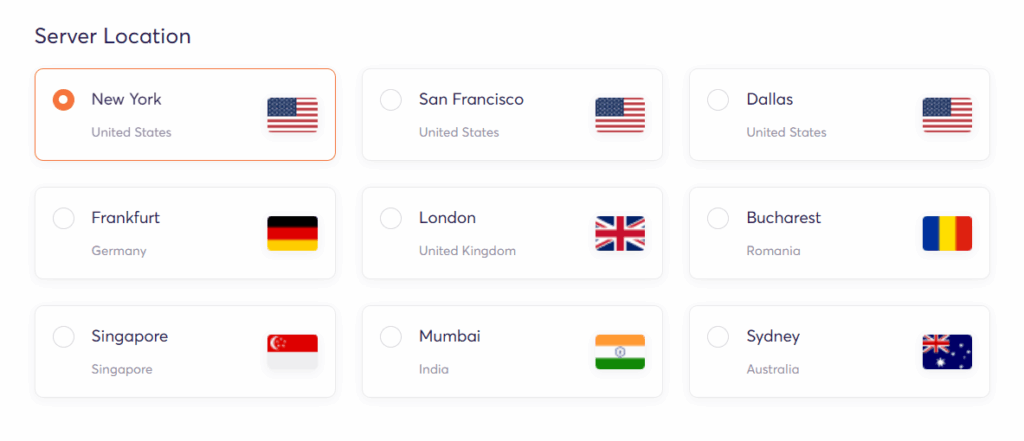Click the Sydney city name label
The height and width of the screenshot is (441, 1024).
(x=773, y=336)
